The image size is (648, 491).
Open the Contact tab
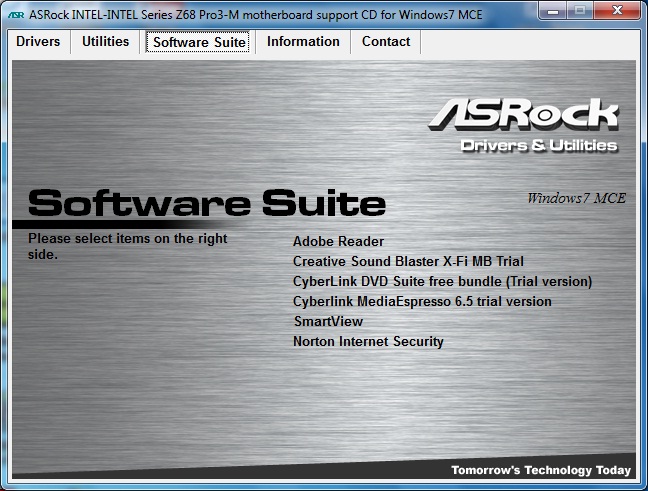[386, 42]
